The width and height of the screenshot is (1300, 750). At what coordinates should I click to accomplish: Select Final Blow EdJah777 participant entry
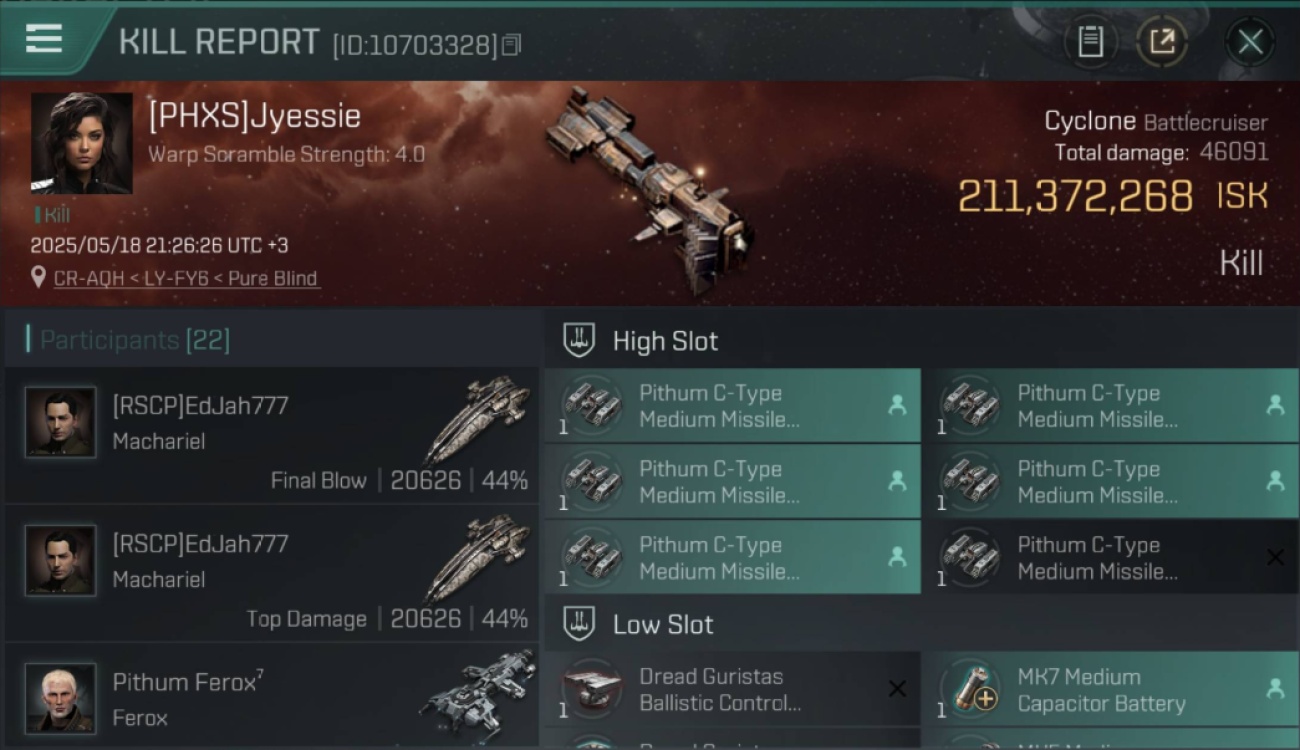coord(272,435)
